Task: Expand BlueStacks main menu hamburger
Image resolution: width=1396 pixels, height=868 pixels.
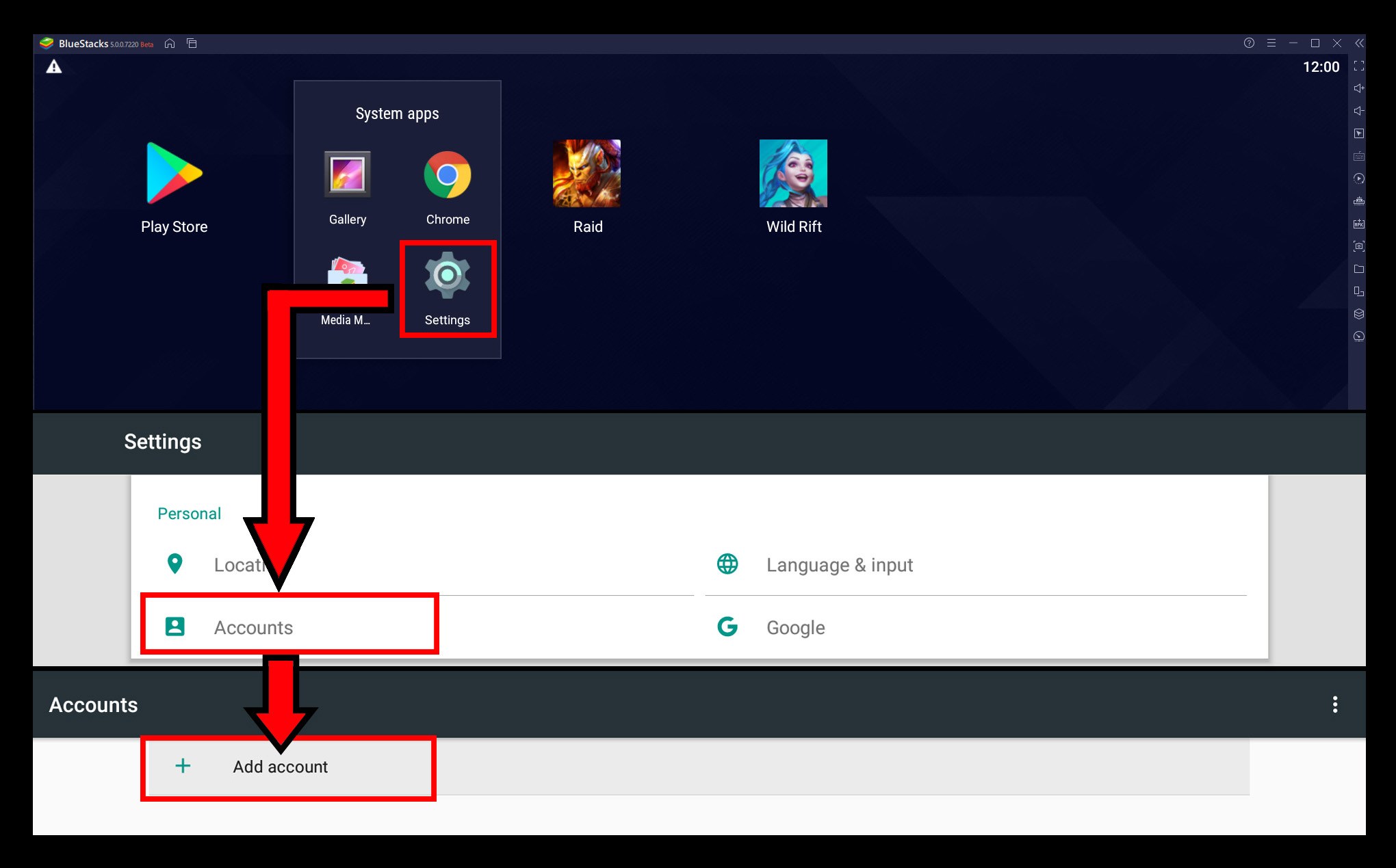Action: click(x=1272, y=43)
